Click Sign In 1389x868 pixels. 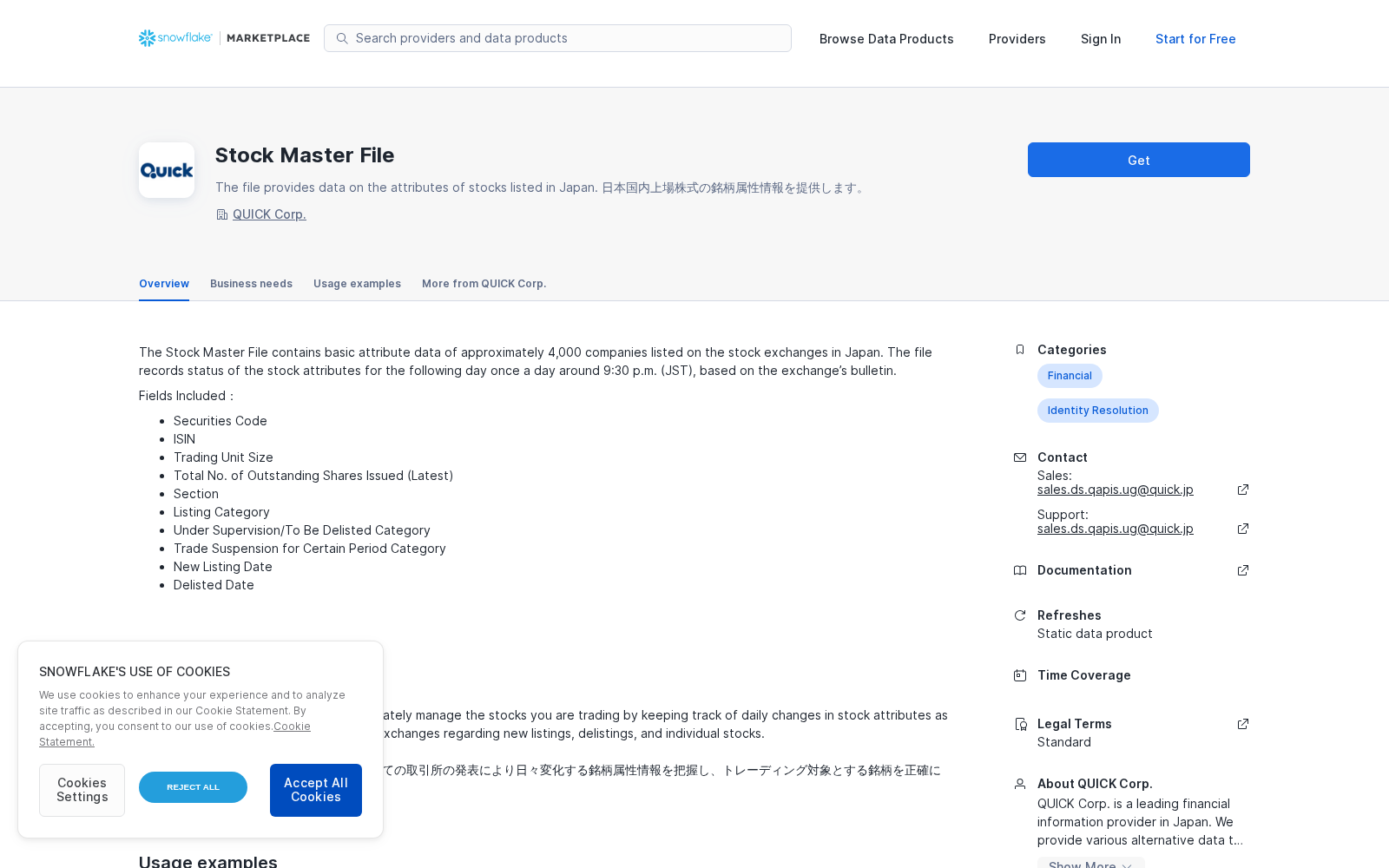point(1101,39)
